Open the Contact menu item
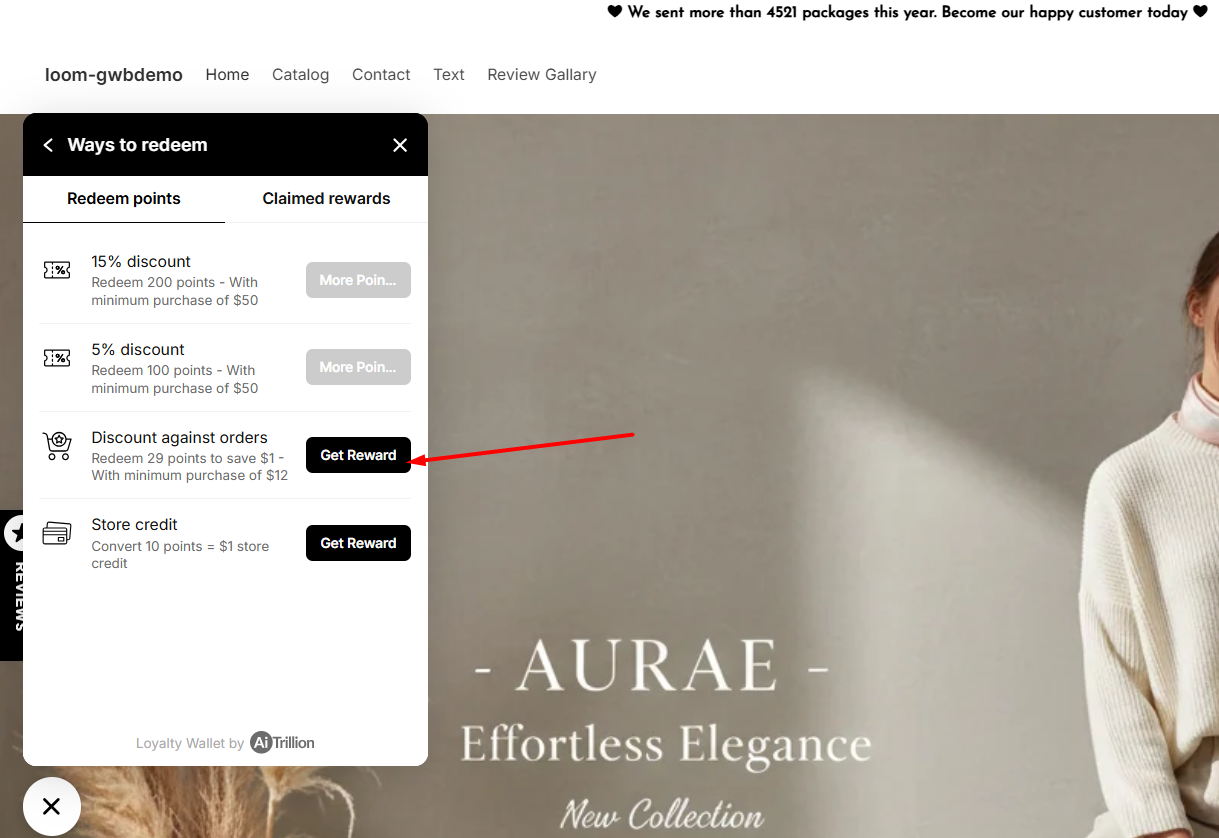The image size is (1219, 838). [381, 75]
